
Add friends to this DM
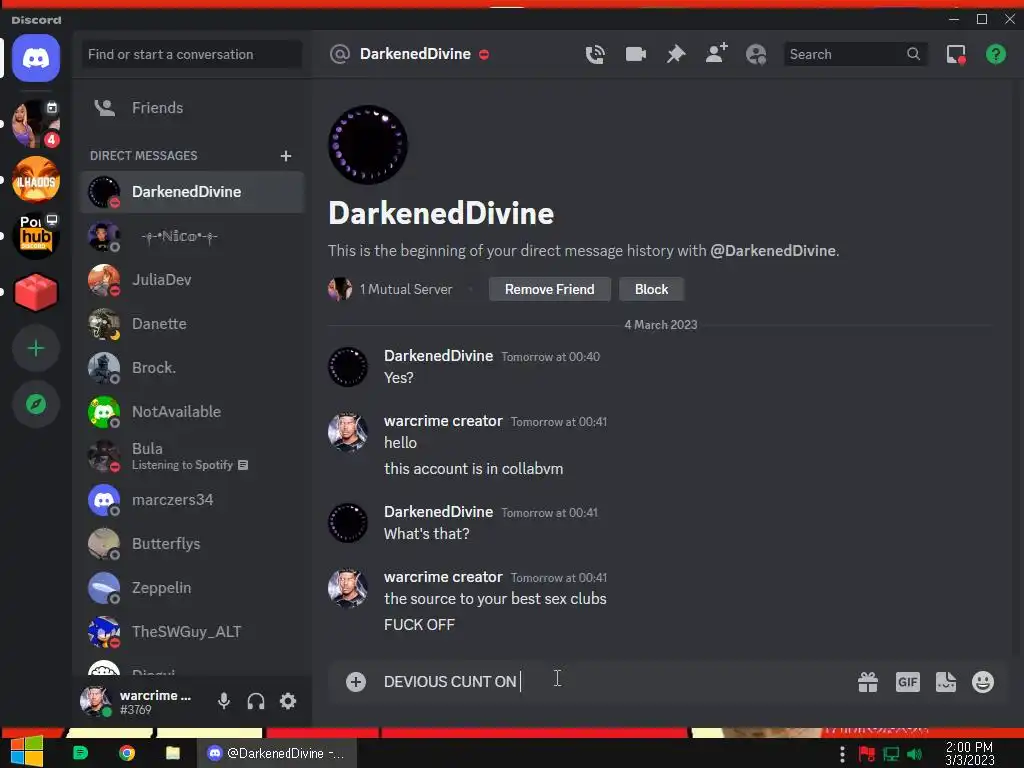[x=716, y=54]
